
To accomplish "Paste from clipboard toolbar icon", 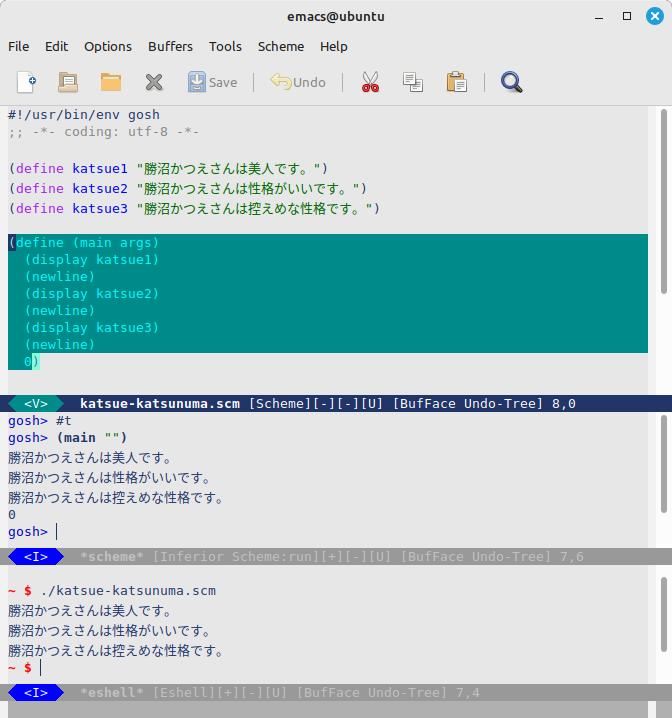I will [x=456, y=82].
